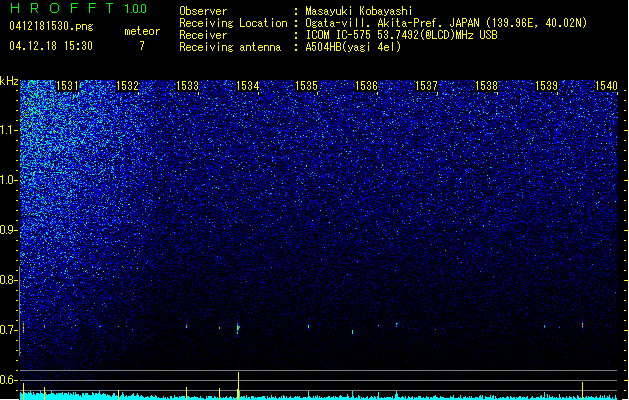Click the meteor echo near 1535
629x400 pixels.
pyautogui.click(x=308, y=327)
